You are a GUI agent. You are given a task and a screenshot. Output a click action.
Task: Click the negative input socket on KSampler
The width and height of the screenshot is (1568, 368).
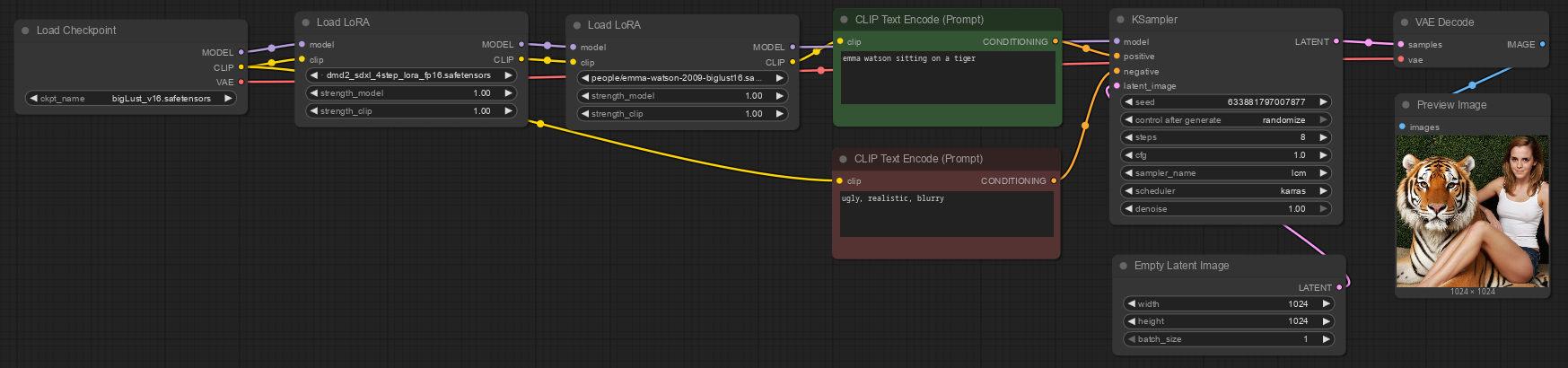(x=1117, y=71)
